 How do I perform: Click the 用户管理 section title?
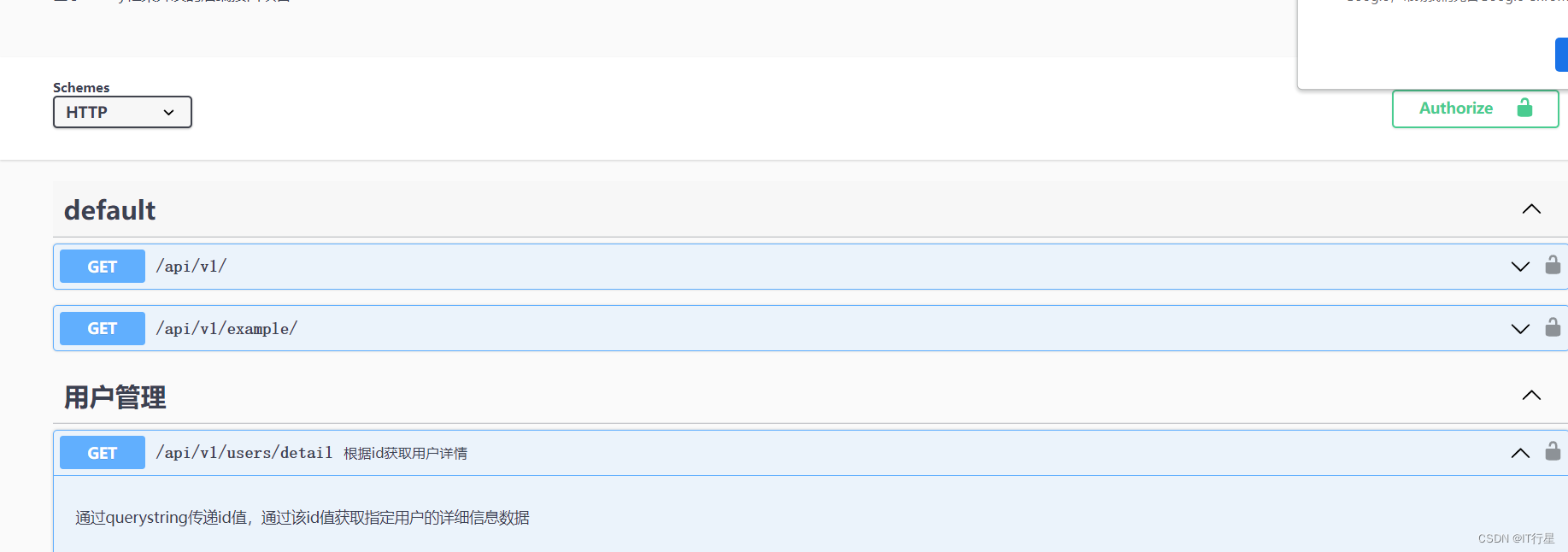click(115, 396)
